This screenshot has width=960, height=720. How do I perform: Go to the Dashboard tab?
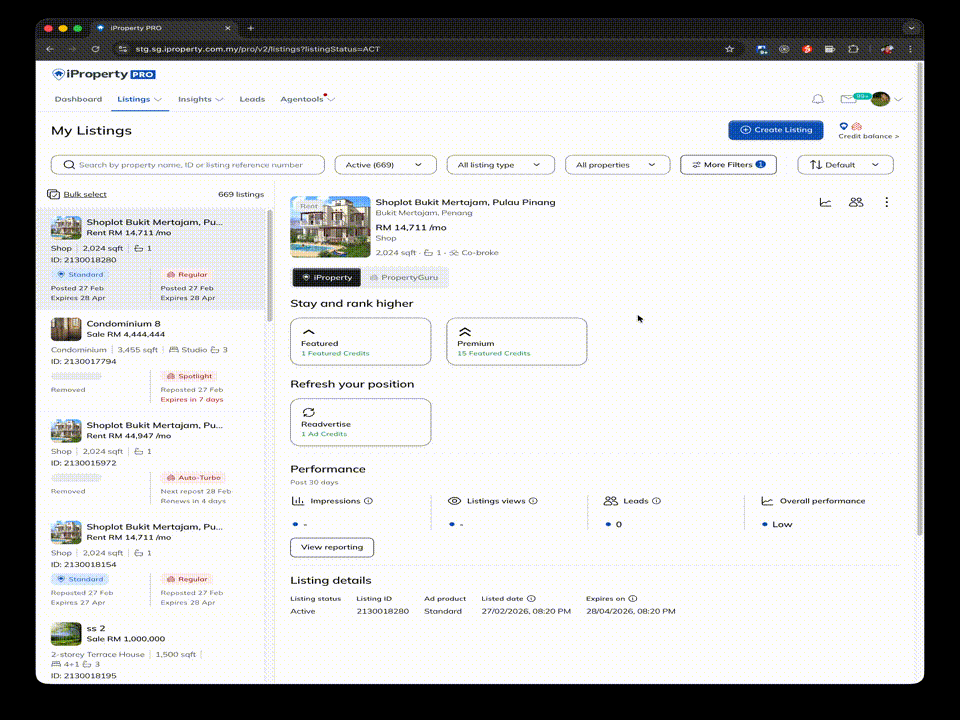tap(78, 99)
